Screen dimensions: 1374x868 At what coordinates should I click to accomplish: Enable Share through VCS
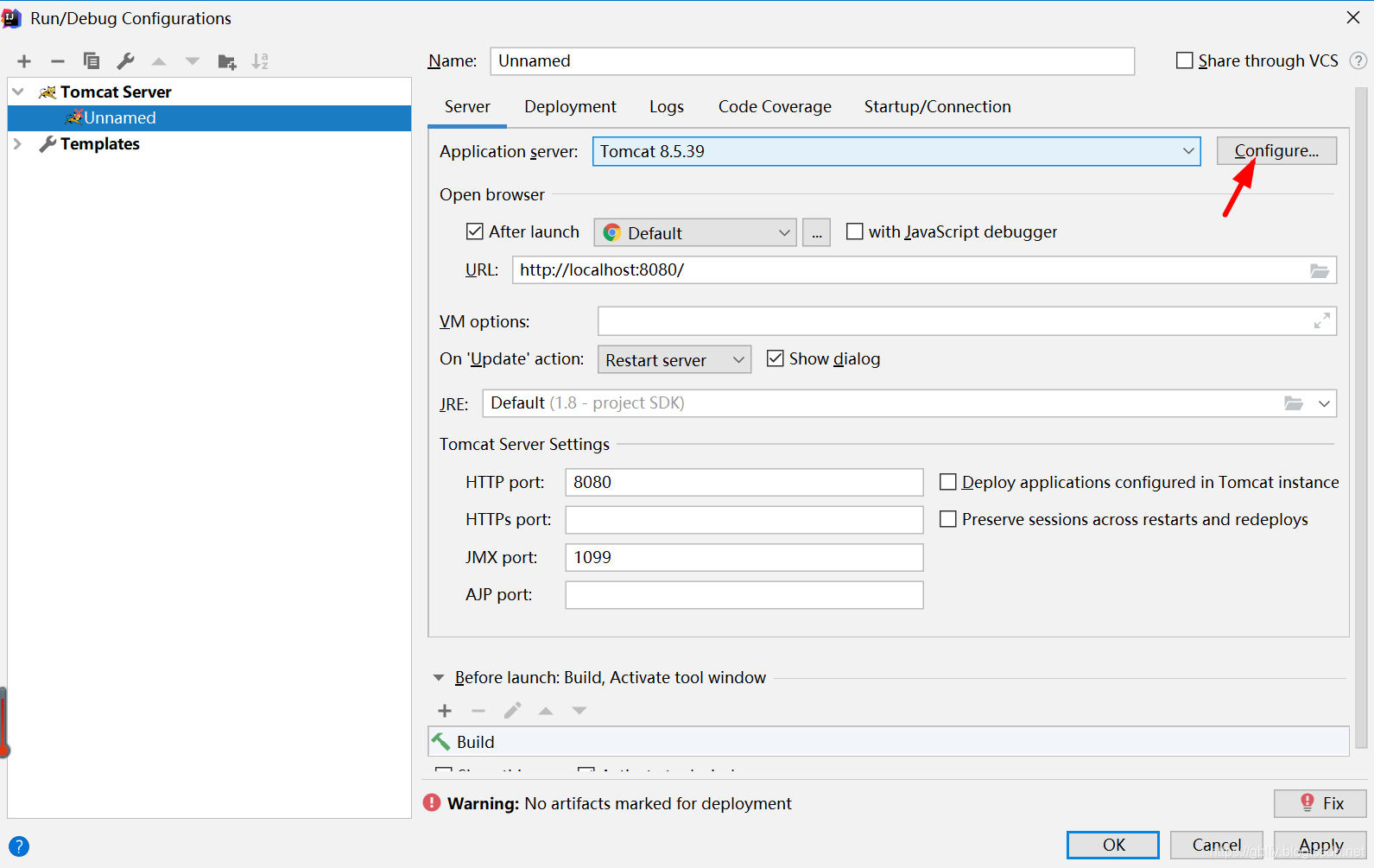tap(1185, 60)
